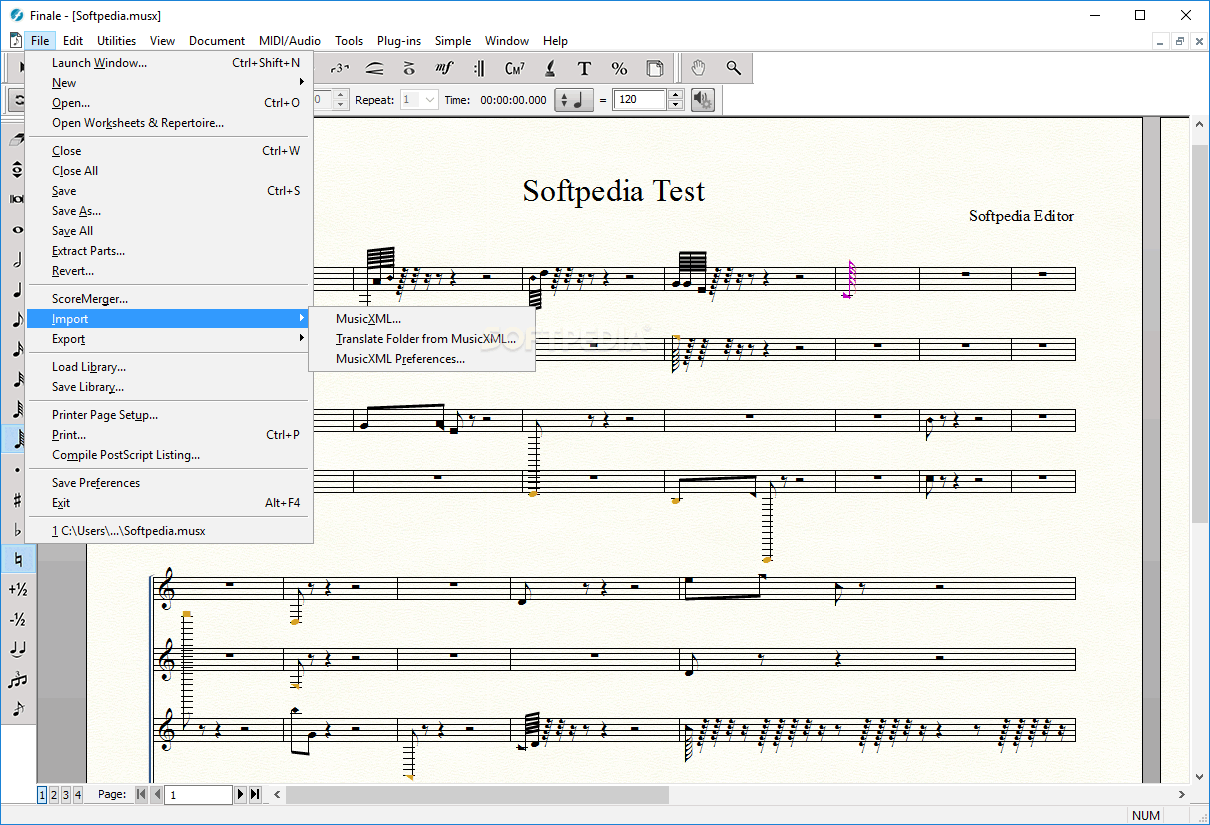Screen dimensions: 1210x825
Task: Select the Resize (%) tool
Action: [x=620, y=68]
